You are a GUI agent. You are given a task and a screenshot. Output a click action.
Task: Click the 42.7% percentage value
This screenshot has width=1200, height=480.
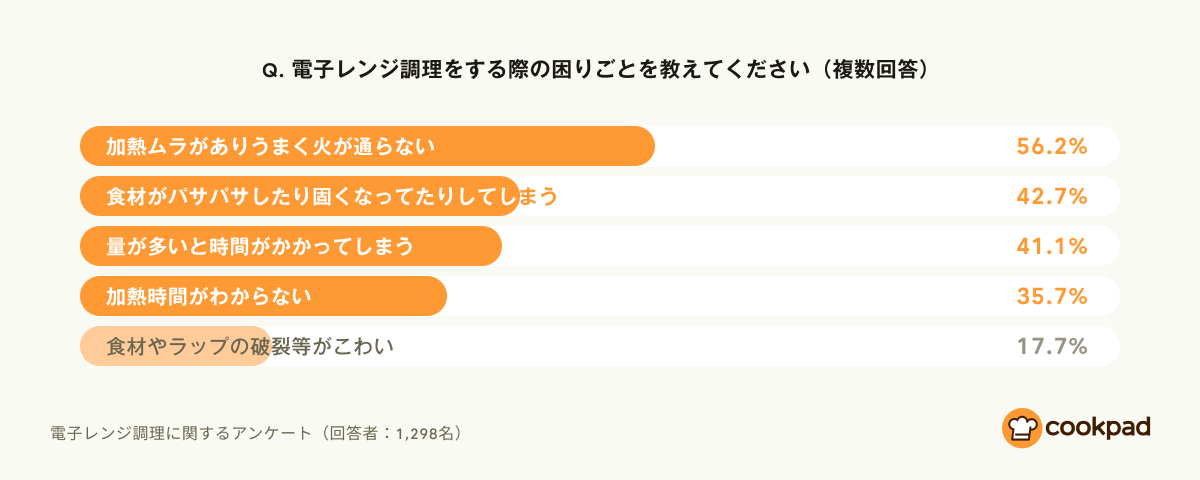pyautogui.click(x=1052, y=196)
